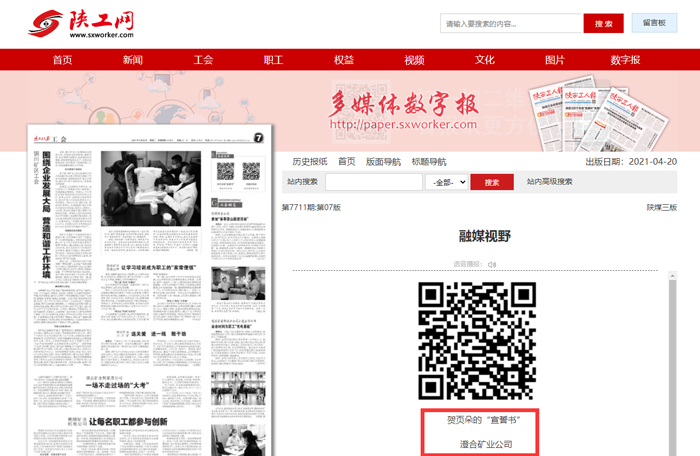Open 首页 in the red navigation bar
Image resolution: width=700 pixels, height=456 pixels.
[x=62, y=60]
